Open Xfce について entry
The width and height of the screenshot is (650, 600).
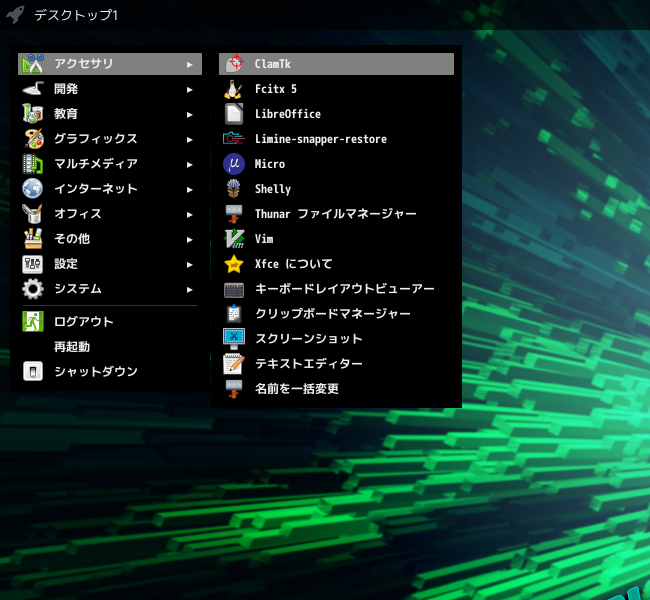tap(336, 264)
